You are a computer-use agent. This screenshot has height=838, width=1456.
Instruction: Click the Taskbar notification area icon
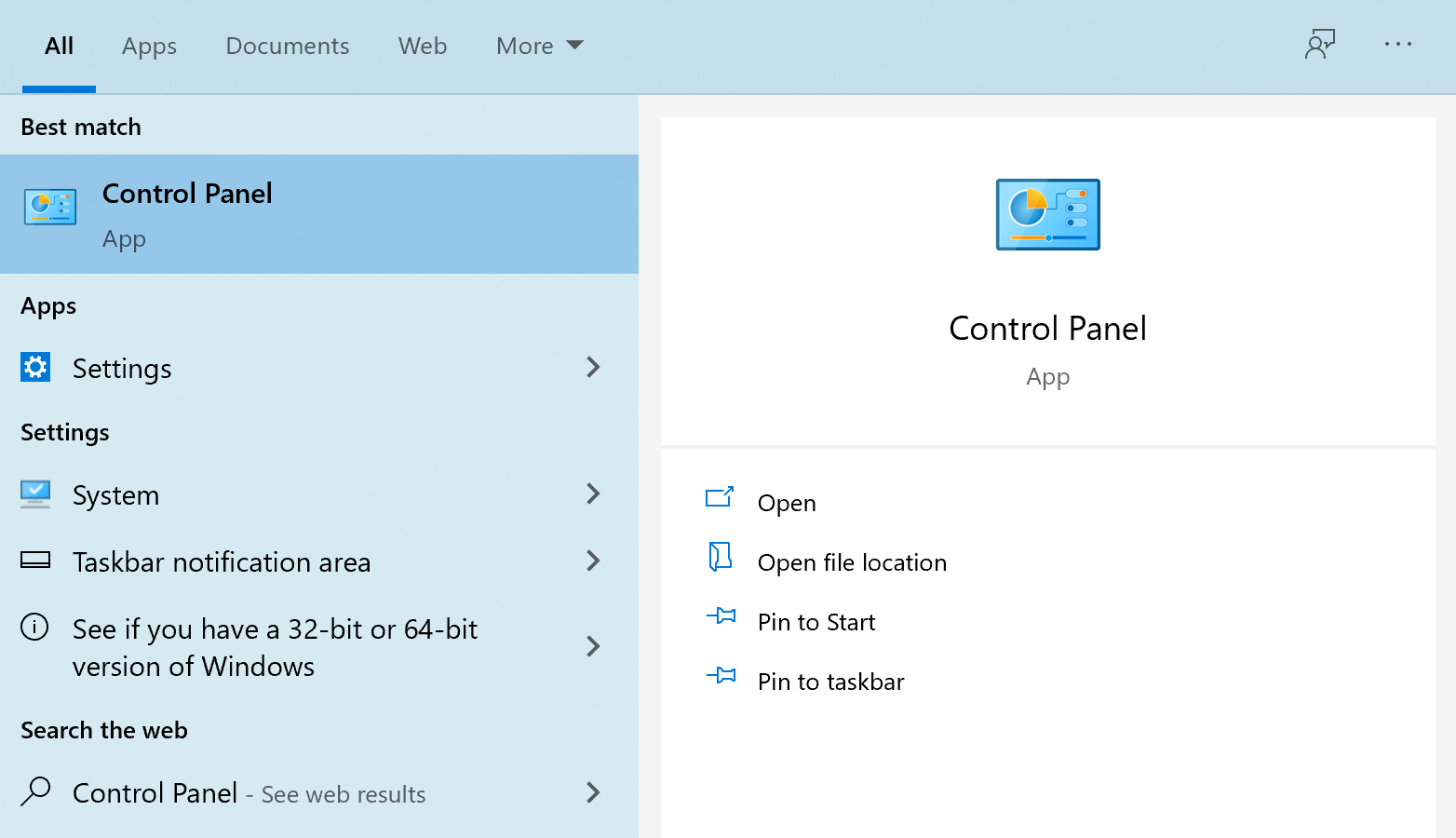pos(35,561)
